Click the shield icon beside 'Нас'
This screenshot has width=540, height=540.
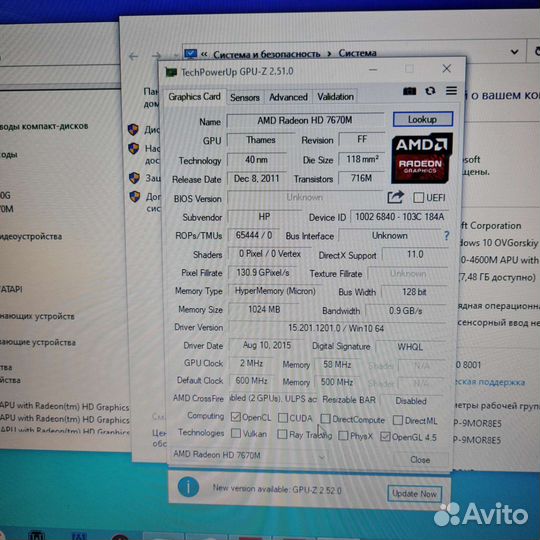[x=134, y=149]
